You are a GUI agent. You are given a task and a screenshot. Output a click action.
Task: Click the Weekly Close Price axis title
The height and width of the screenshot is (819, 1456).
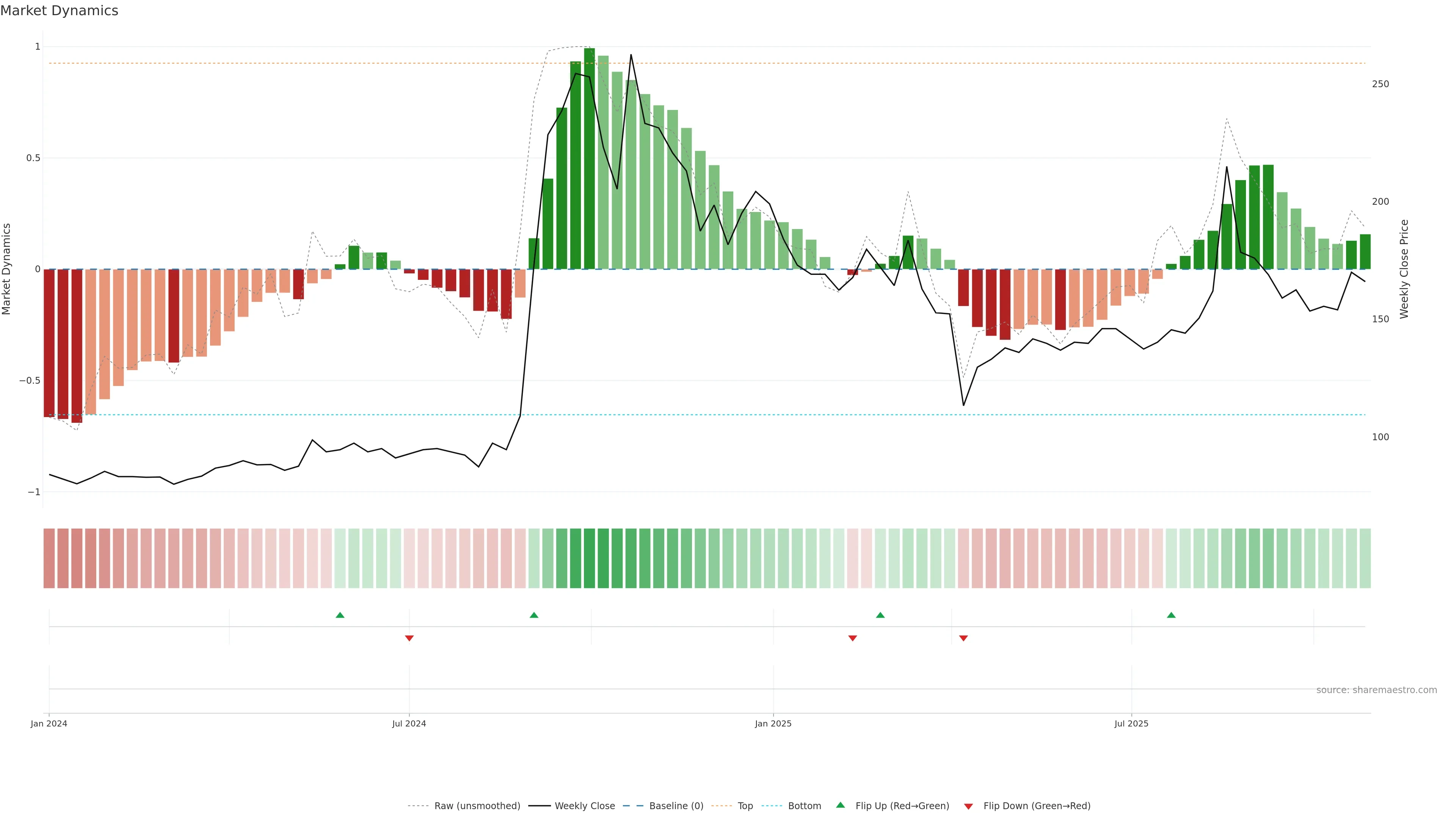(1404, 269)
